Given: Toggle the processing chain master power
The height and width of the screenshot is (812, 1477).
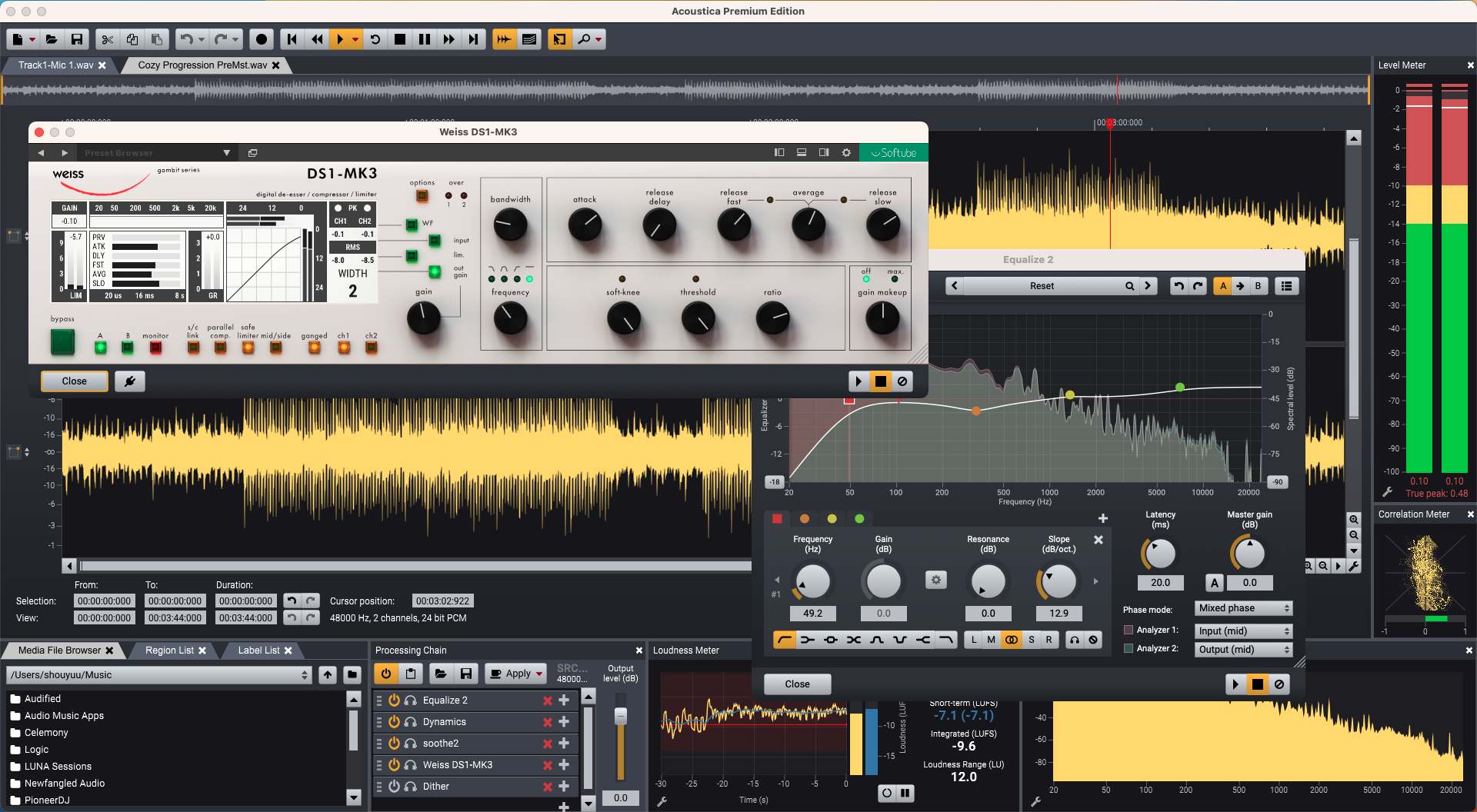Looking at the screenshot, I should pyautogui.click(x=386, y=674).
